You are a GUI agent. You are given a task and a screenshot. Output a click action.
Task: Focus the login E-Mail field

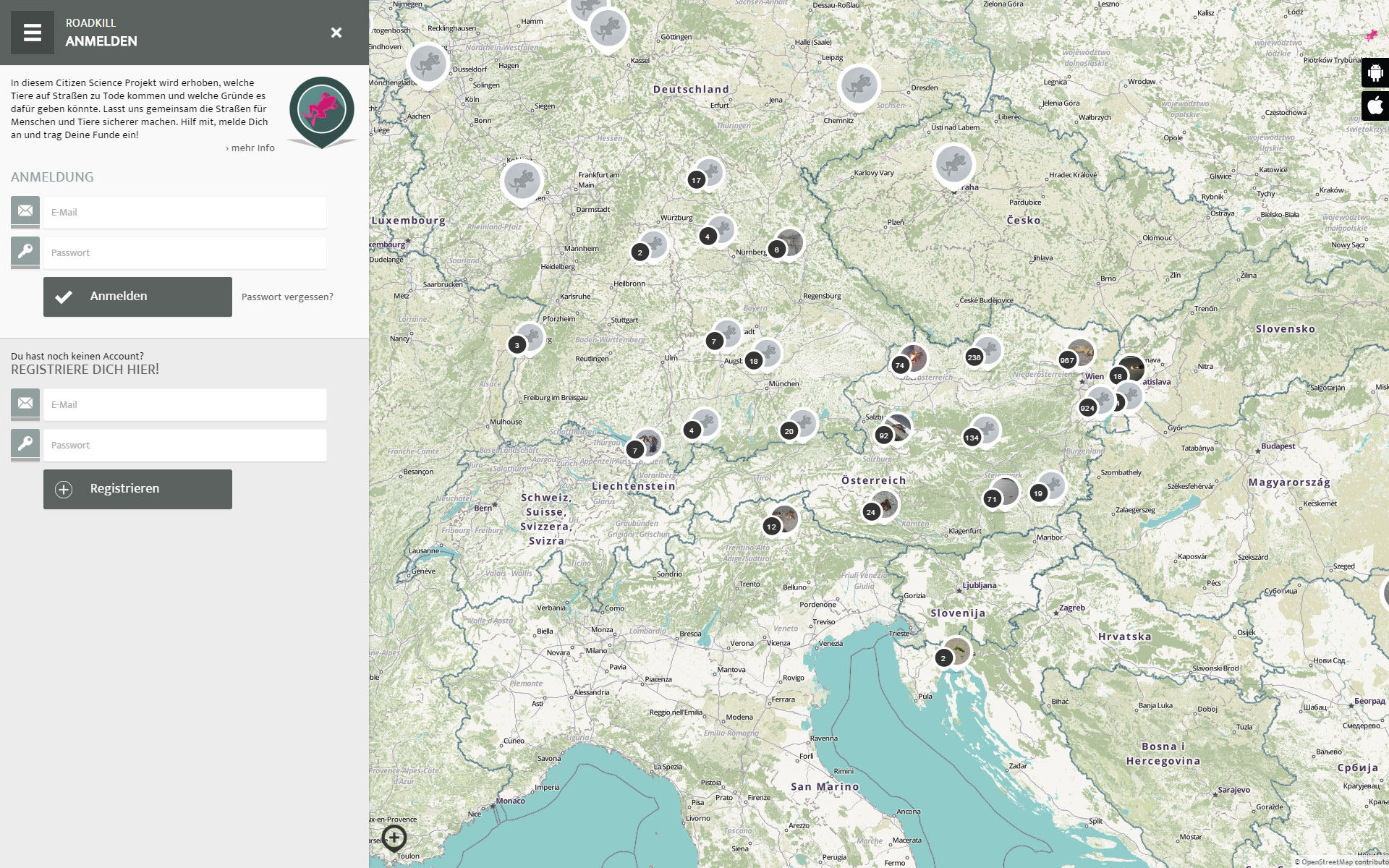point(184,213)
